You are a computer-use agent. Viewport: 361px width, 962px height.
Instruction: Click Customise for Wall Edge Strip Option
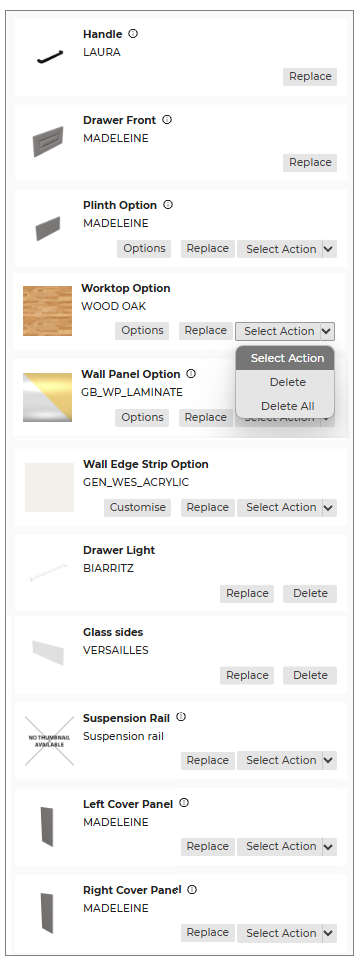click(x=138, y=507)
